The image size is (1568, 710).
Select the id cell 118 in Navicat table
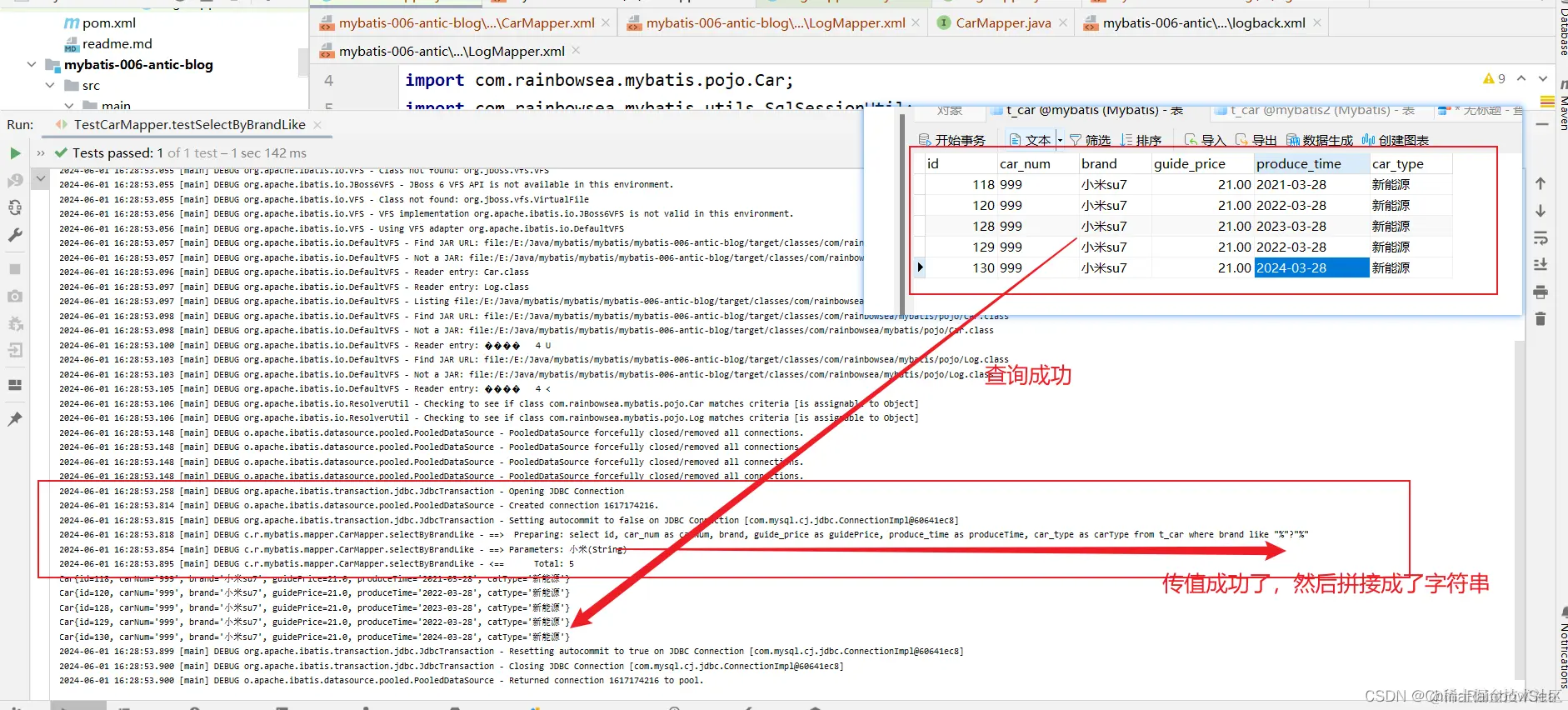[x=960, y=184]
